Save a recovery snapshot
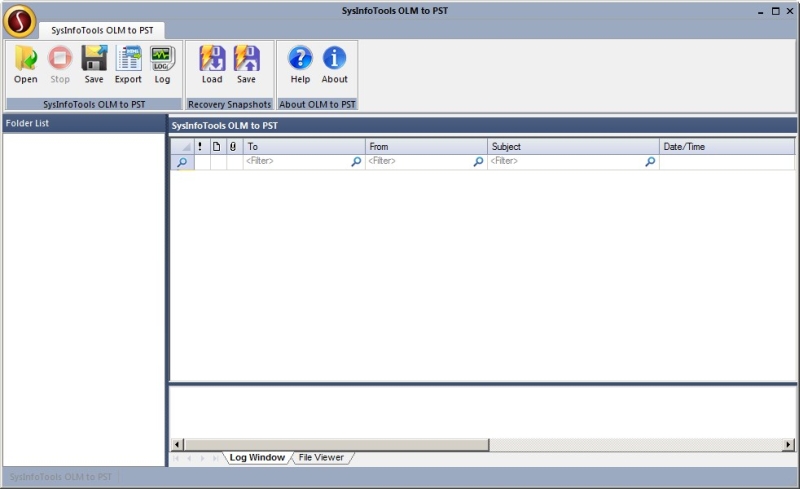The height and width of the screenshot is (489, 800). (246, 64)
